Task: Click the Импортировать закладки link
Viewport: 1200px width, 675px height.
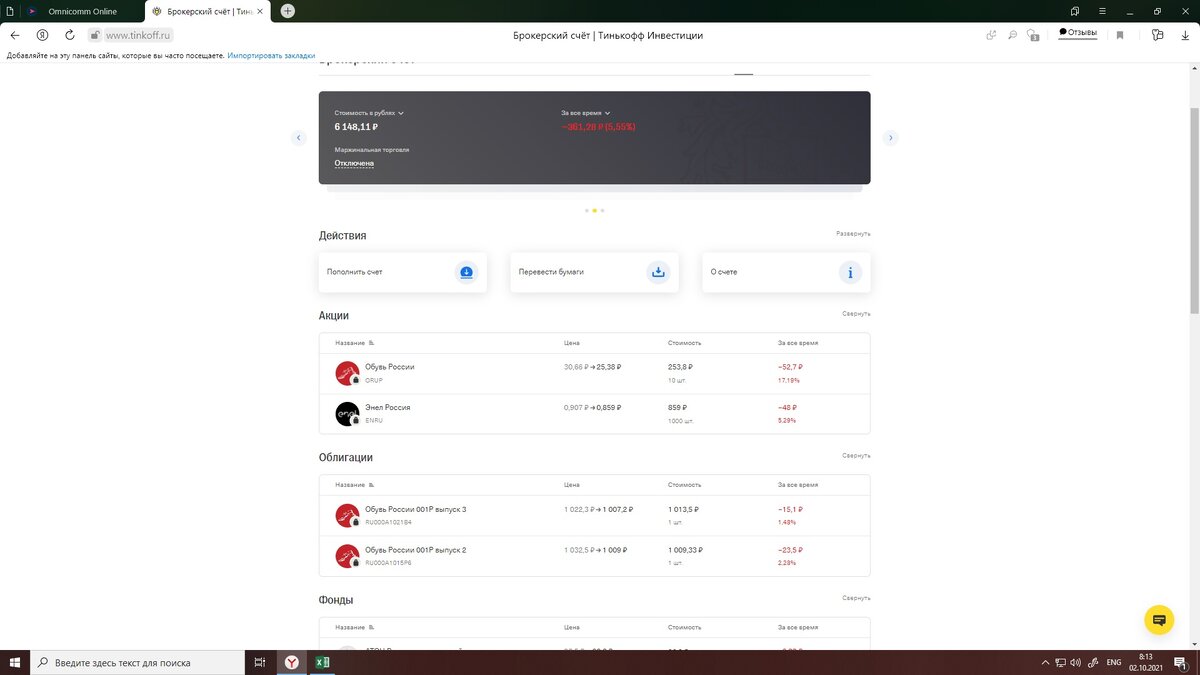Action: tap(271, 56)
